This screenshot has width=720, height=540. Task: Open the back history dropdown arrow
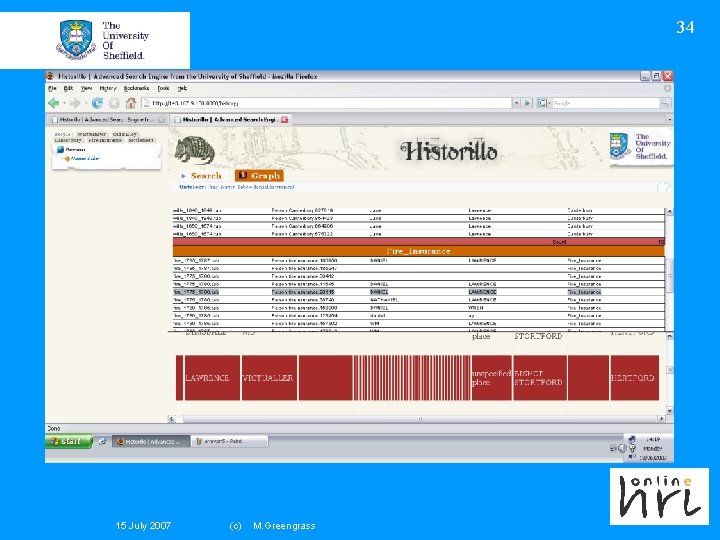pos(64,104)
